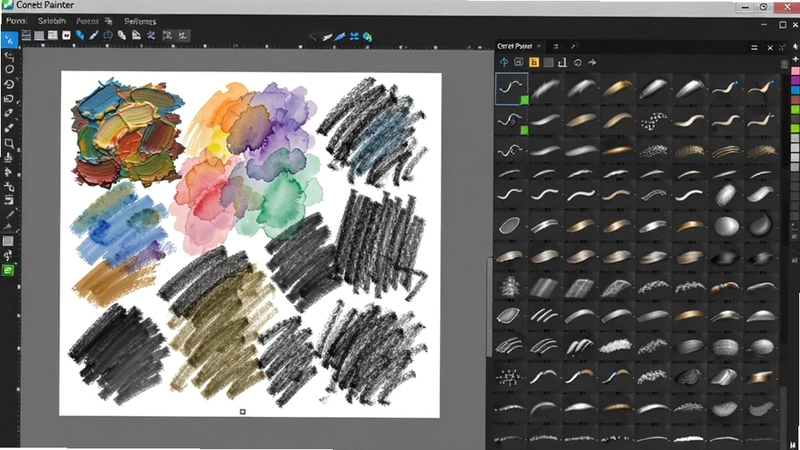The image size is (800, 450).
Task: Click the blue icon in brush panel toolbar
Action: 504,62
